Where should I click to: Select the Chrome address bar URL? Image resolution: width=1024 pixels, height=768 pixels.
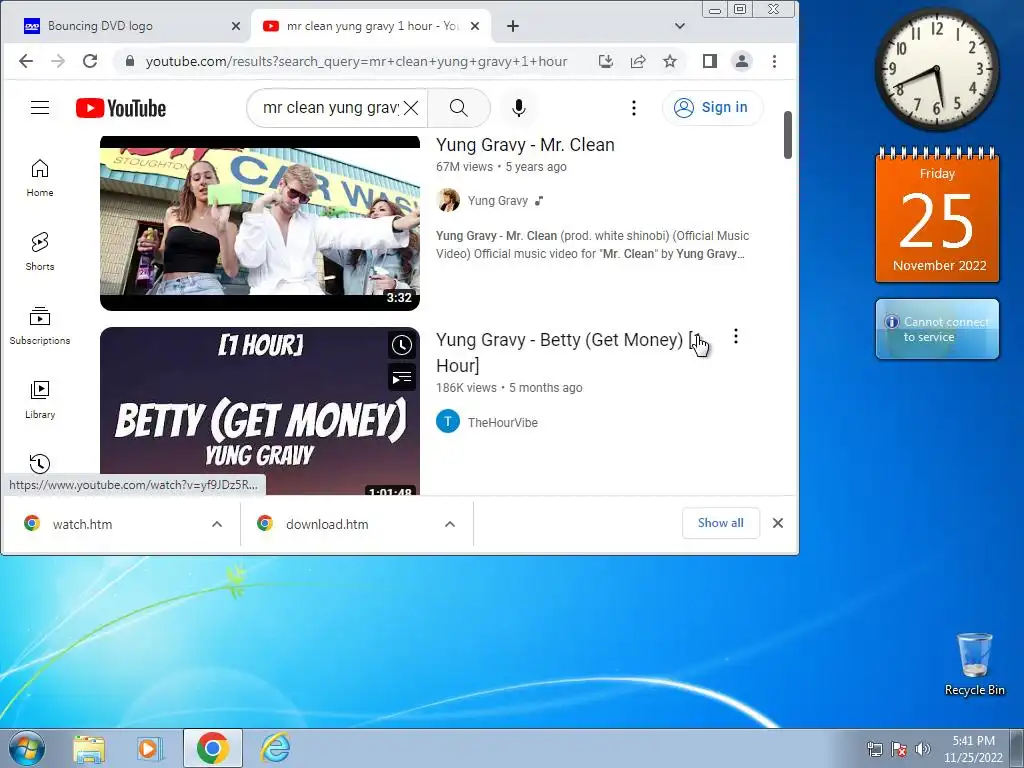[356, 61]
